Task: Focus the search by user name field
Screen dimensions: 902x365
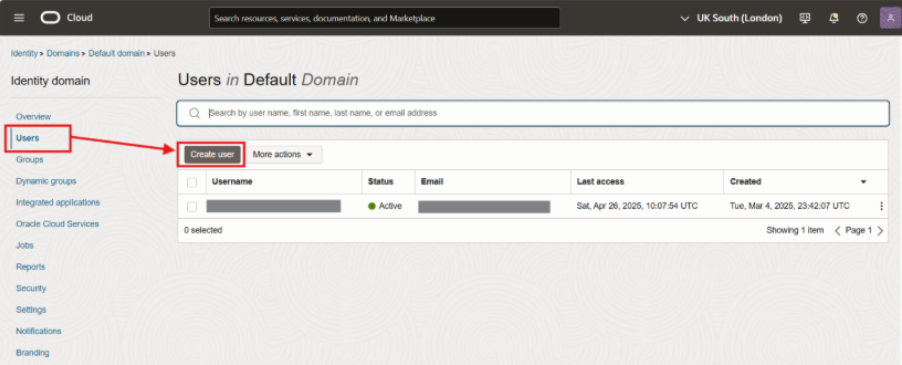Action: tap(533, 113)
